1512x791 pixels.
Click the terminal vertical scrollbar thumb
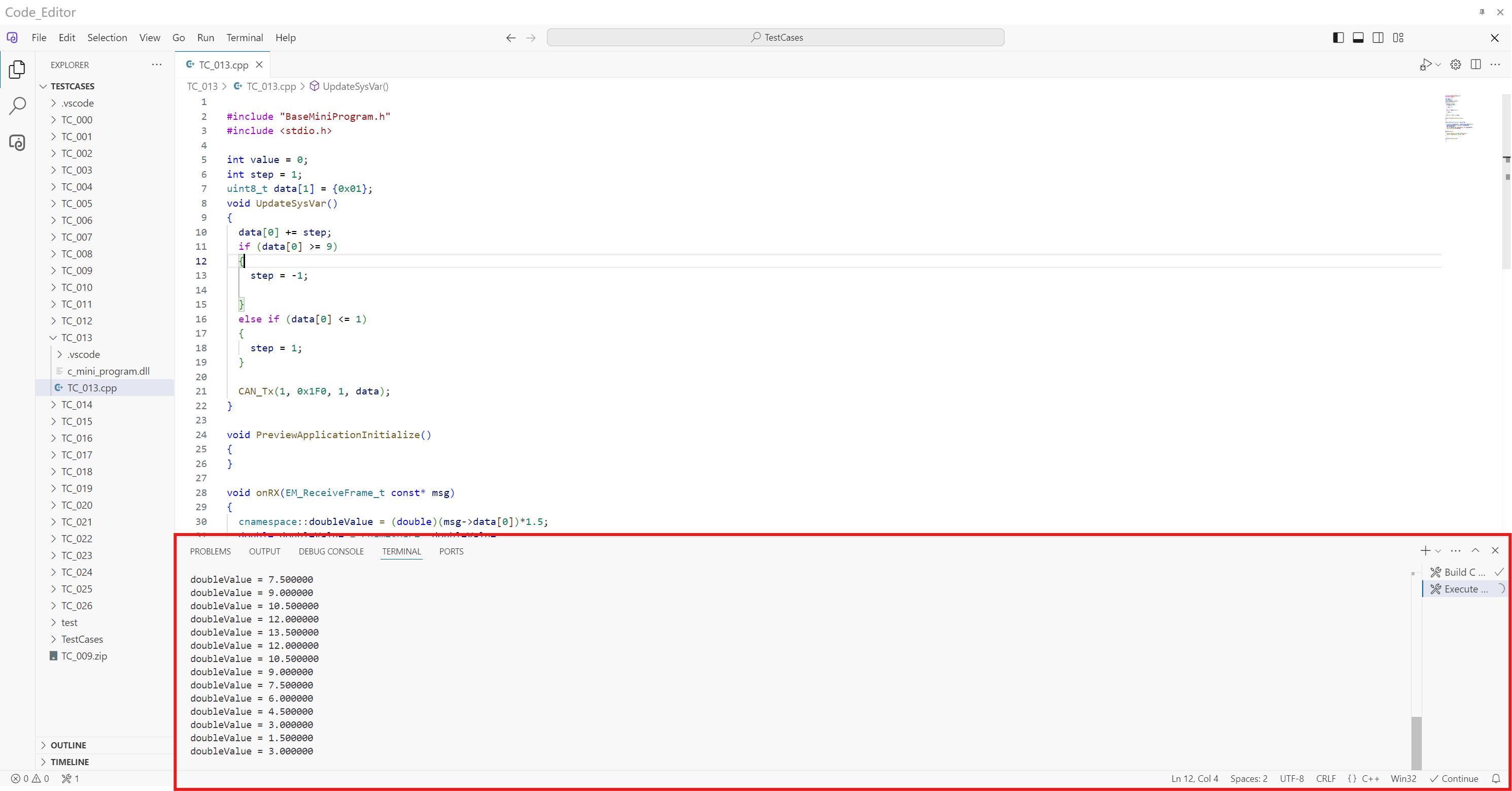pyautogui.click(x=1416, y=743)
